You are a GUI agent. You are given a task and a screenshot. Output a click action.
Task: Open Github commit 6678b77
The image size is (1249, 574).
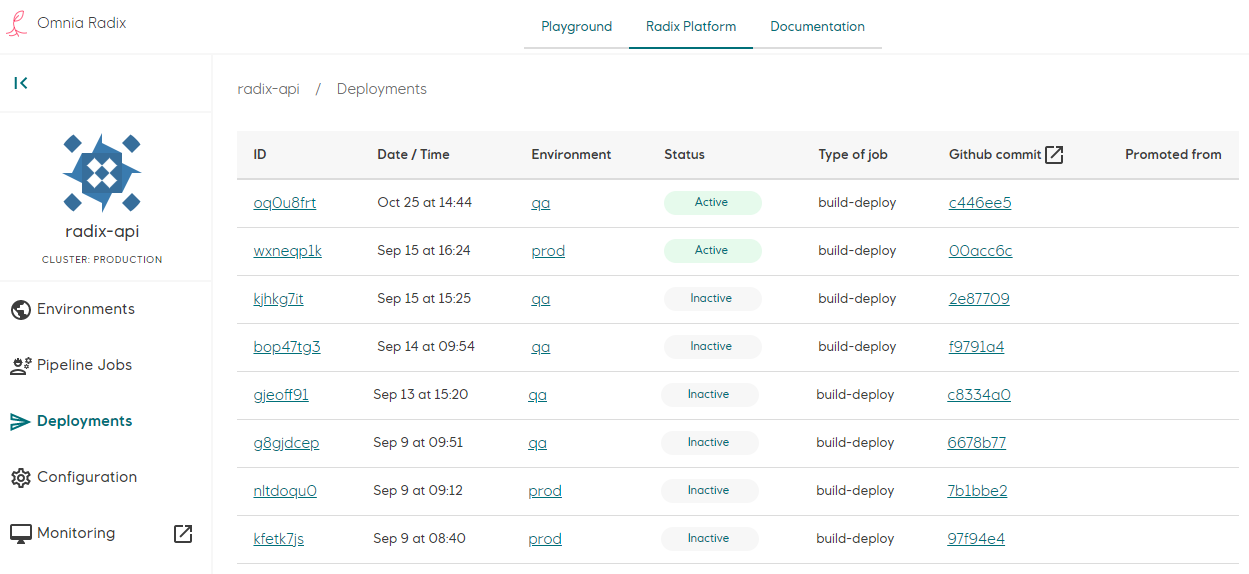pos(977,443)
